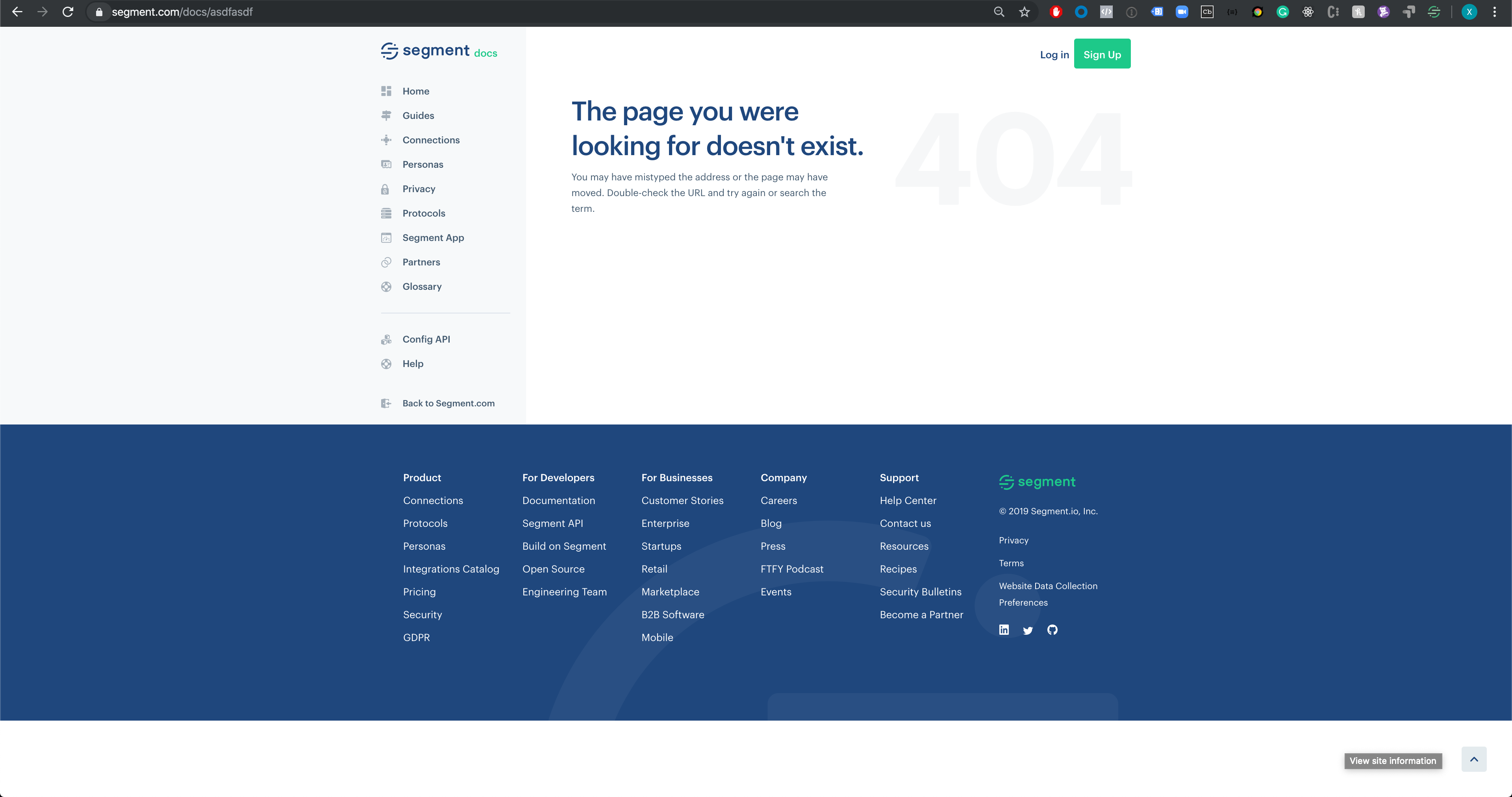Click the footer Segment logo

coord(1037,482)
